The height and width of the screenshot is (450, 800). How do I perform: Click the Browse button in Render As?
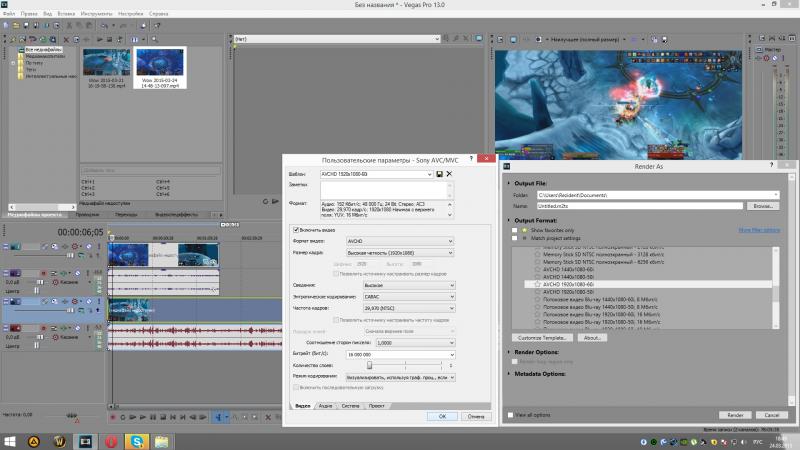[763, 206]
